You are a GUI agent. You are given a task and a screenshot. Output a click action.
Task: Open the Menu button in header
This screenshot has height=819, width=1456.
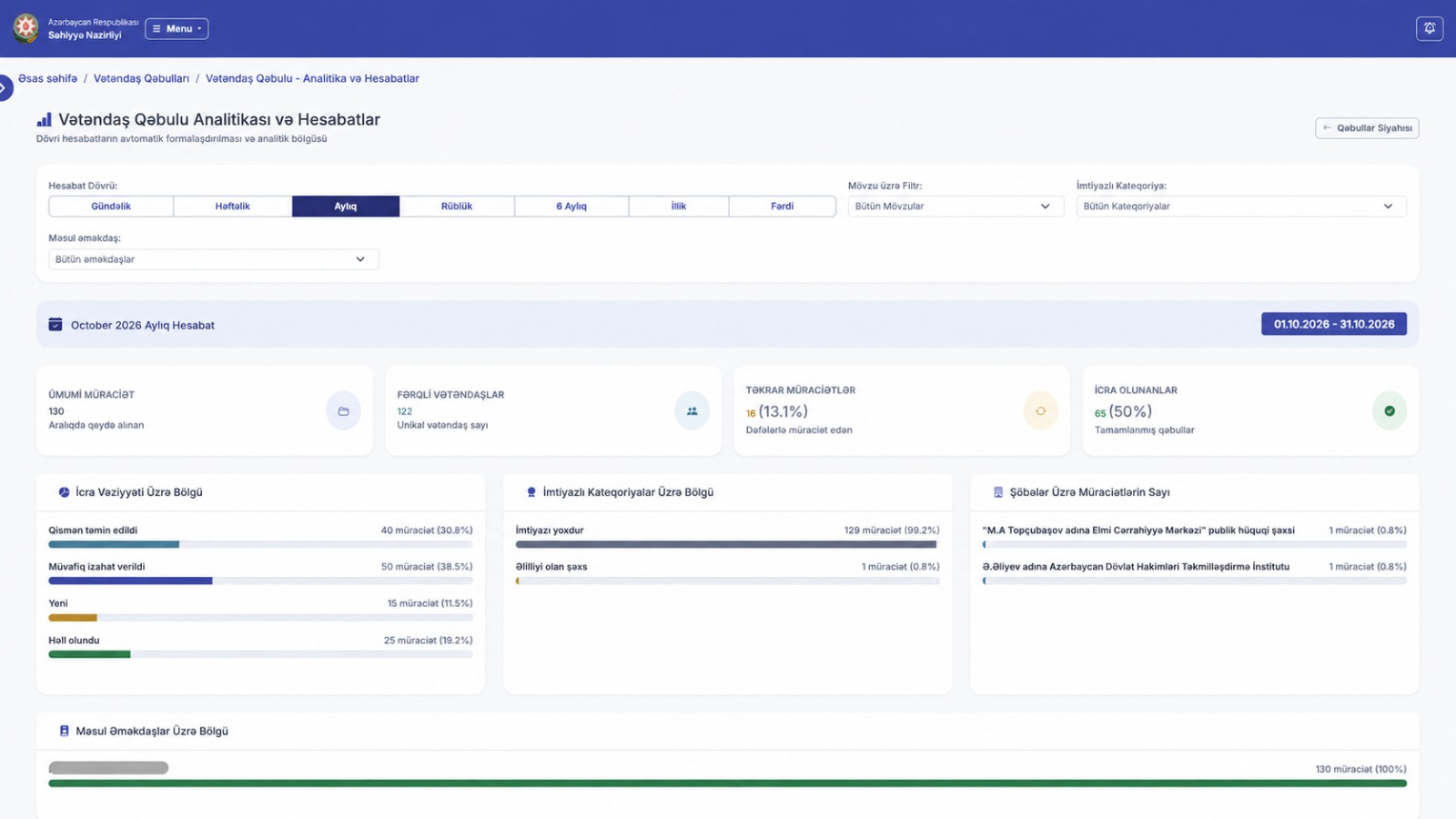tap(177, 29)
